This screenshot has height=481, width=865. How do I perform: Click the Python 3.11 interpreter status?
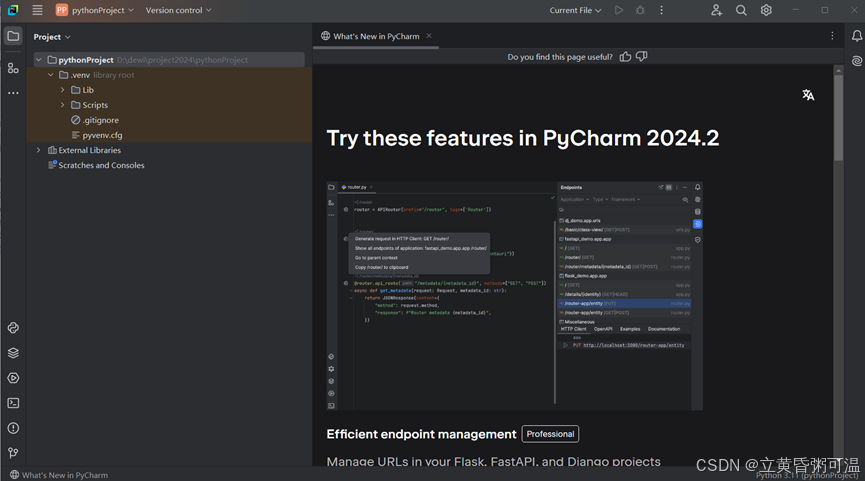807,475
